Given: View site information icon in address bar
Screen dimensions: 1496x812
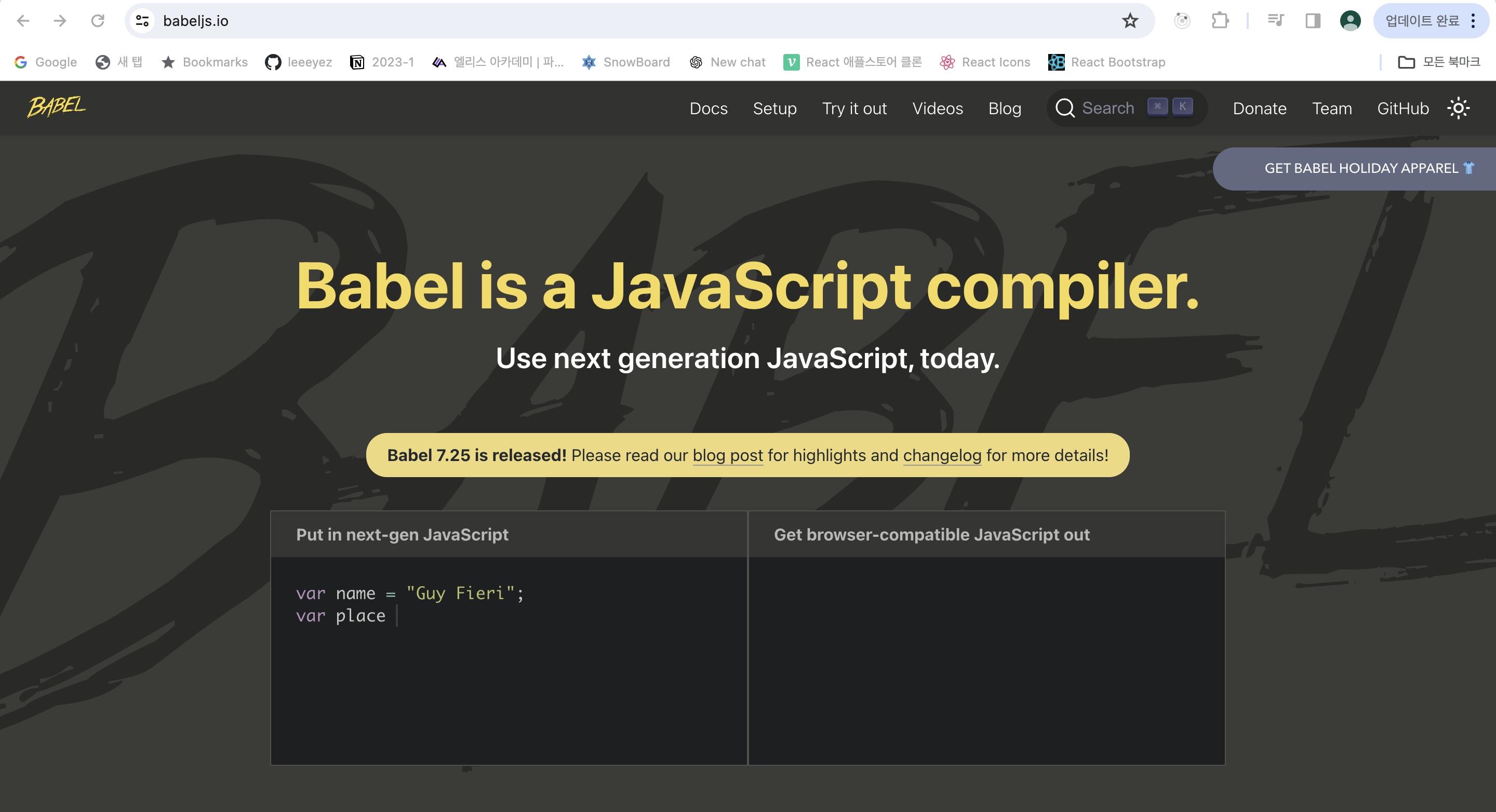Looking at the screenshot, I should point(142,21).
